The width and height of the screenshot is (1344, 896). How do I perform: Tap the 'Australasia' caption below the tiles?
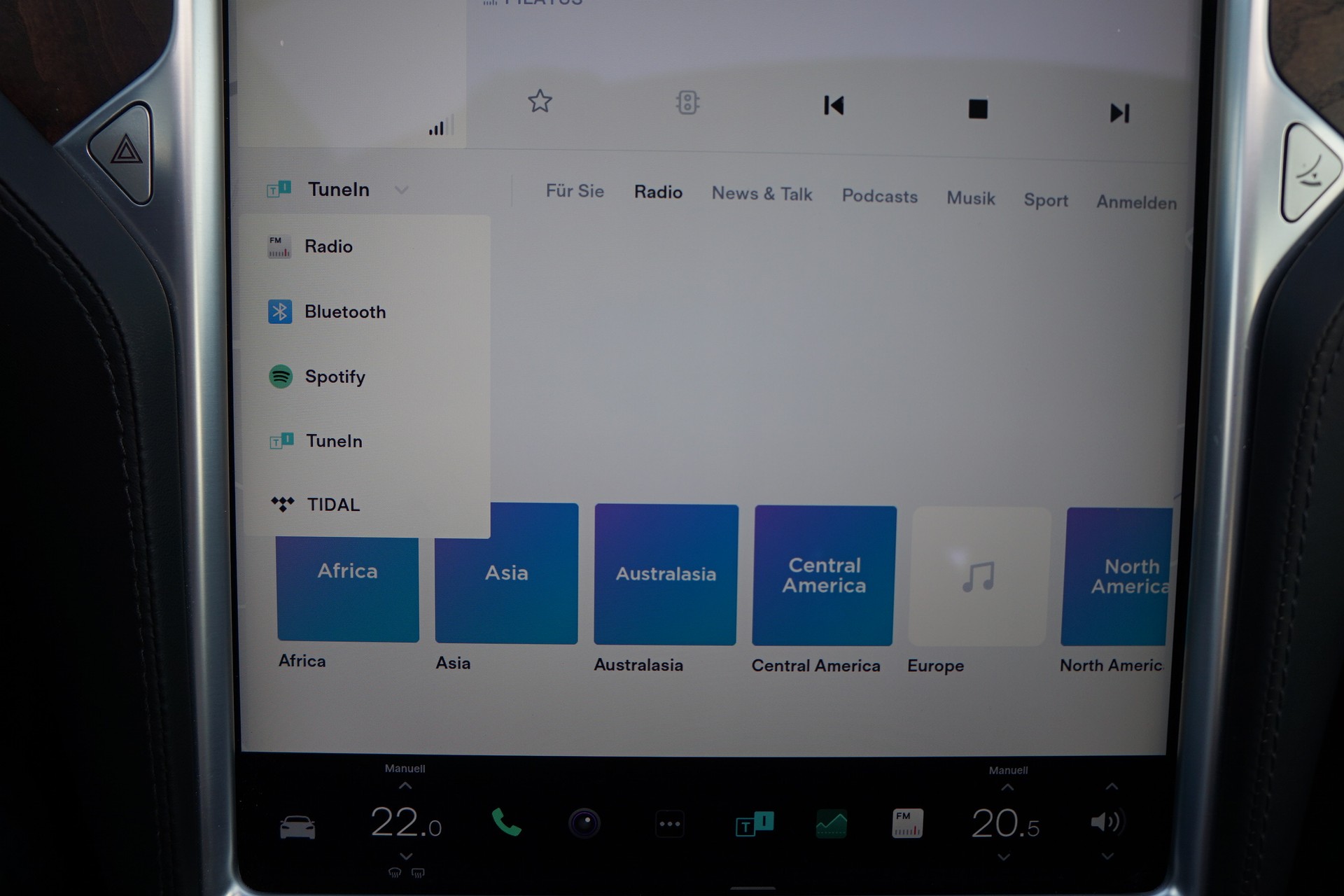tap(638, 665)
